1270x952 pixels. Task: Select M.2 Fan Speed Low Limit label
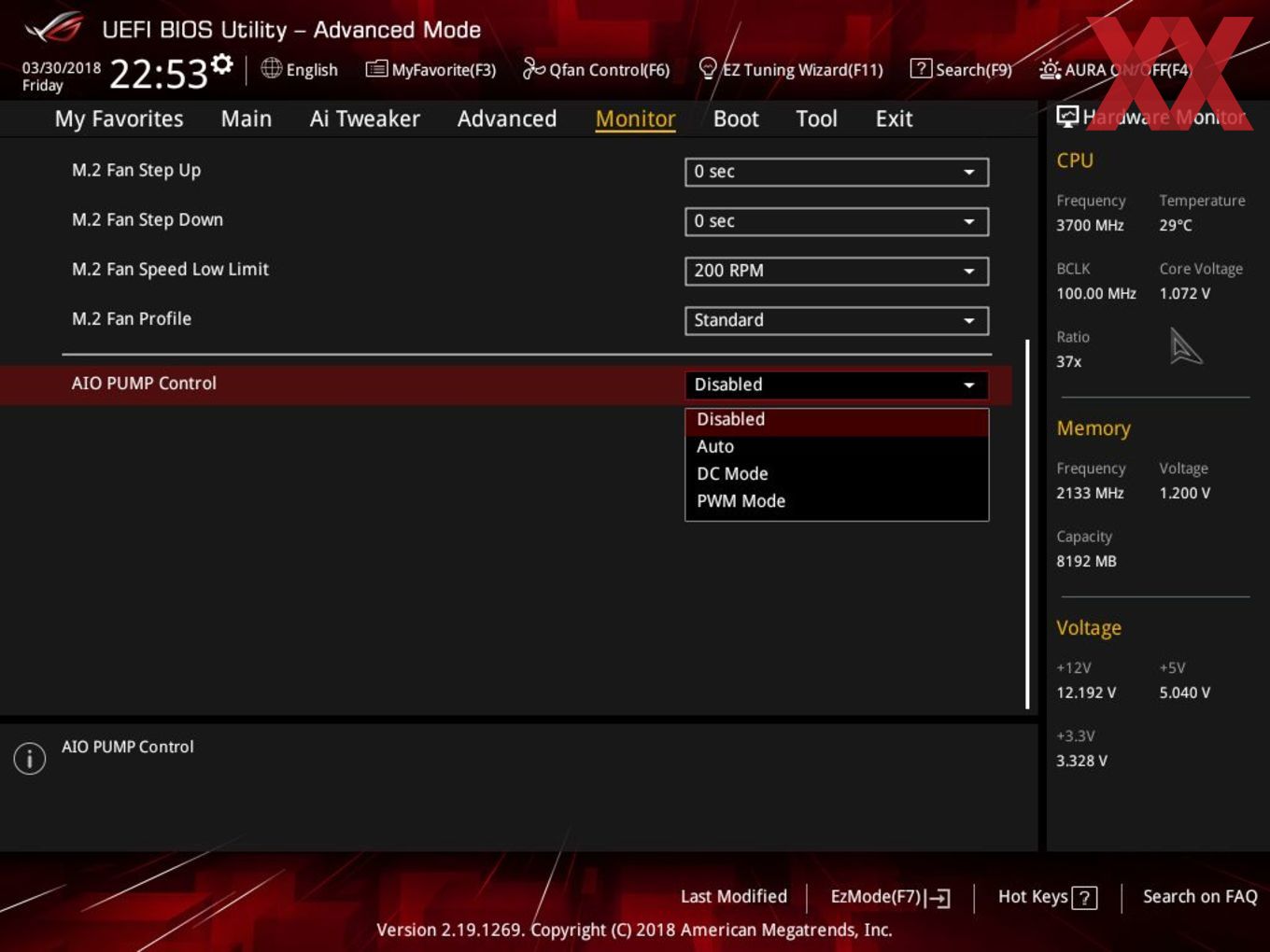pos(170,270)
